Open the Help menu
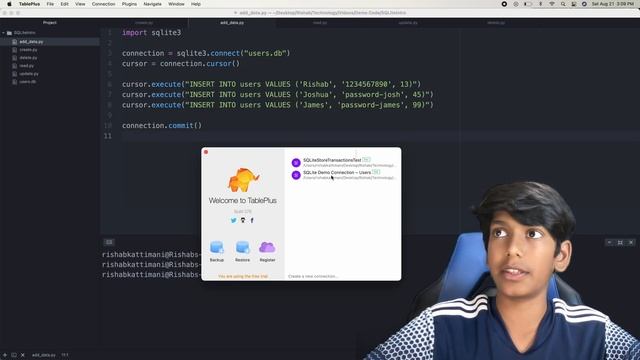This screenshot has width=640, height=360. click(x=196, y=4)
